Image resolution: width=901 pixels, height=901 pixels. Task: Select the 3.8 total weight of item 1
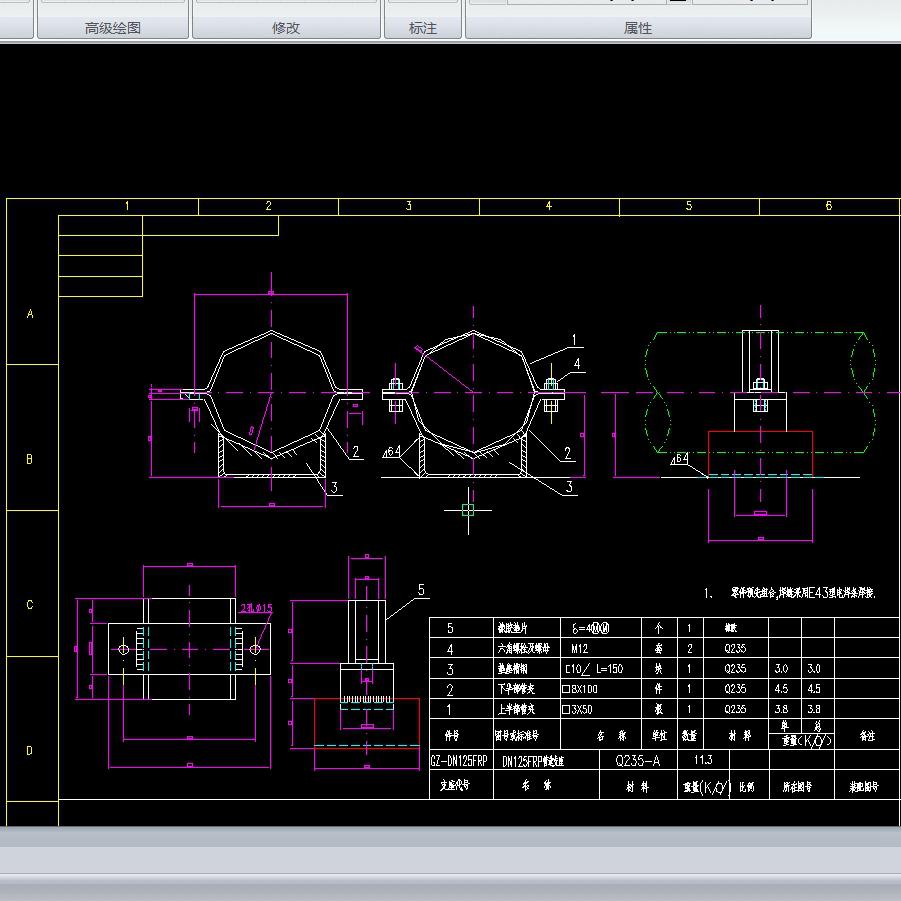tap(814, 709)
